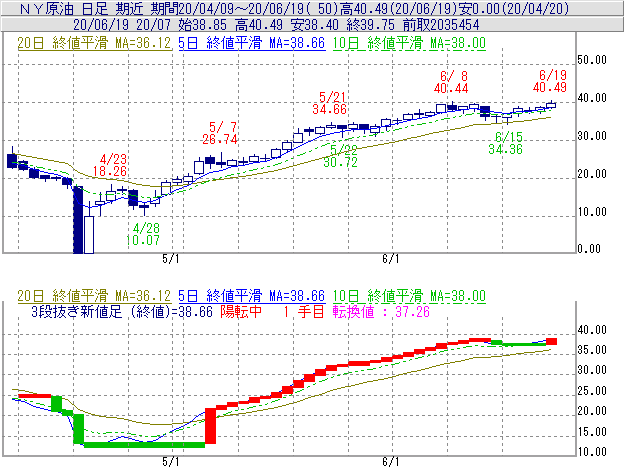Click the 50.00 price axis label
This screenshot has height=474, width=624.
[592, 60]
